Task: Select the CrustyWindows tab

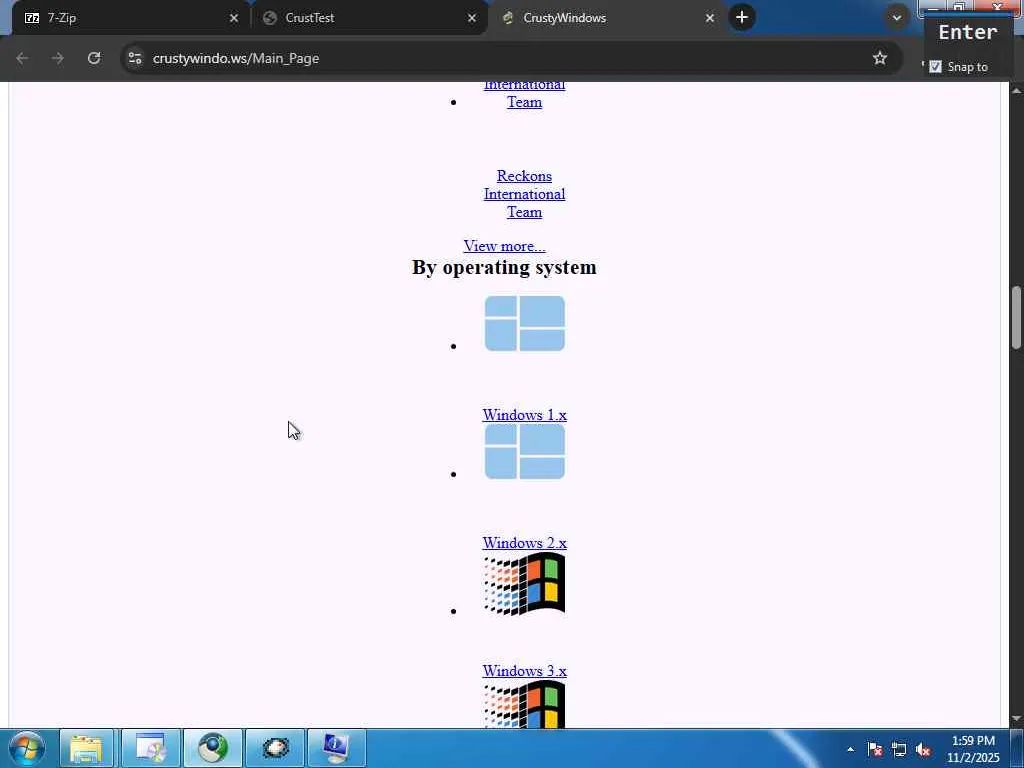Action: (x=607, y=18)
